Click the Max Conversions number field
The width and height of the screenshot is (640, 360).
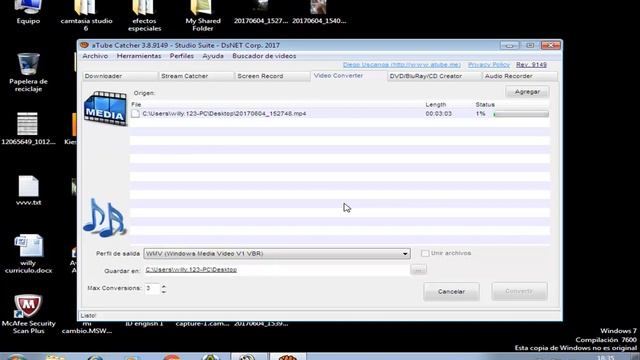[152, 288]
